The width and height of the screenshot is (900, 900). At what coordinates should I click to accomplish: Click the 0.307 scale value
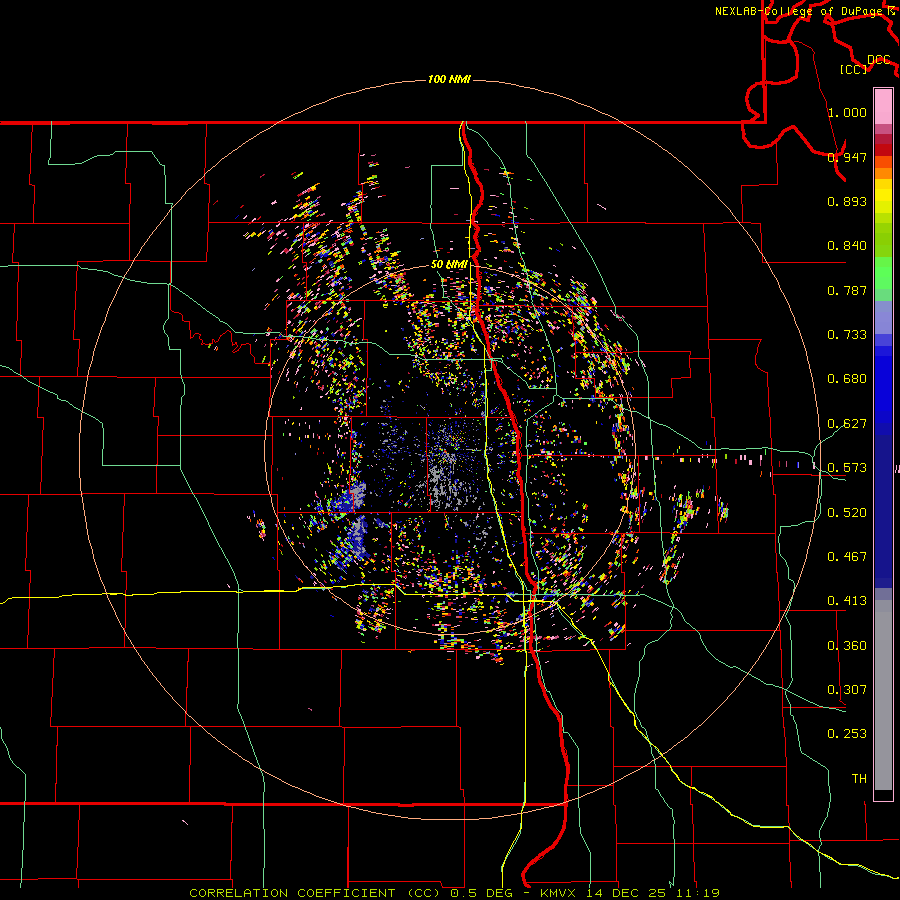point(847,690)
